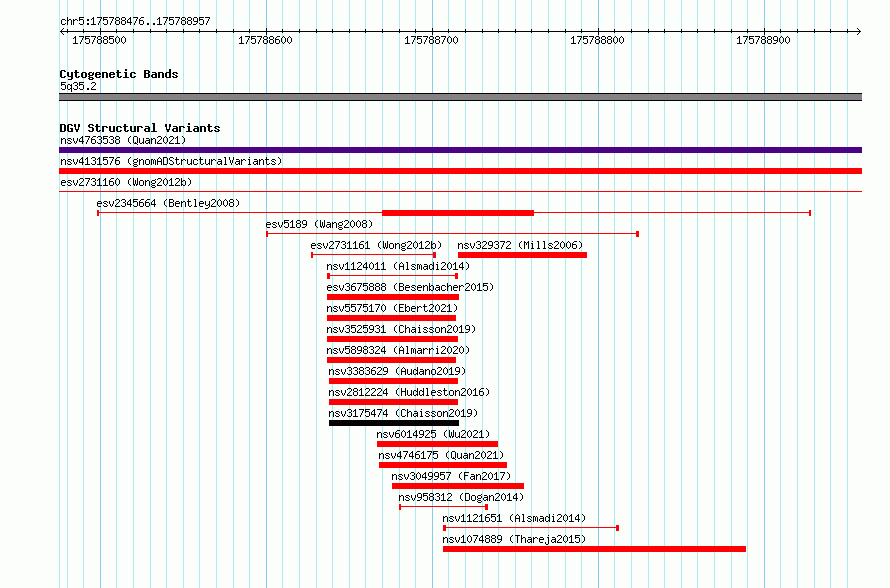The image size is (890, 588).
Task: Click the nsv4763538 (Quan2021) label
Action: click(123, 140)
